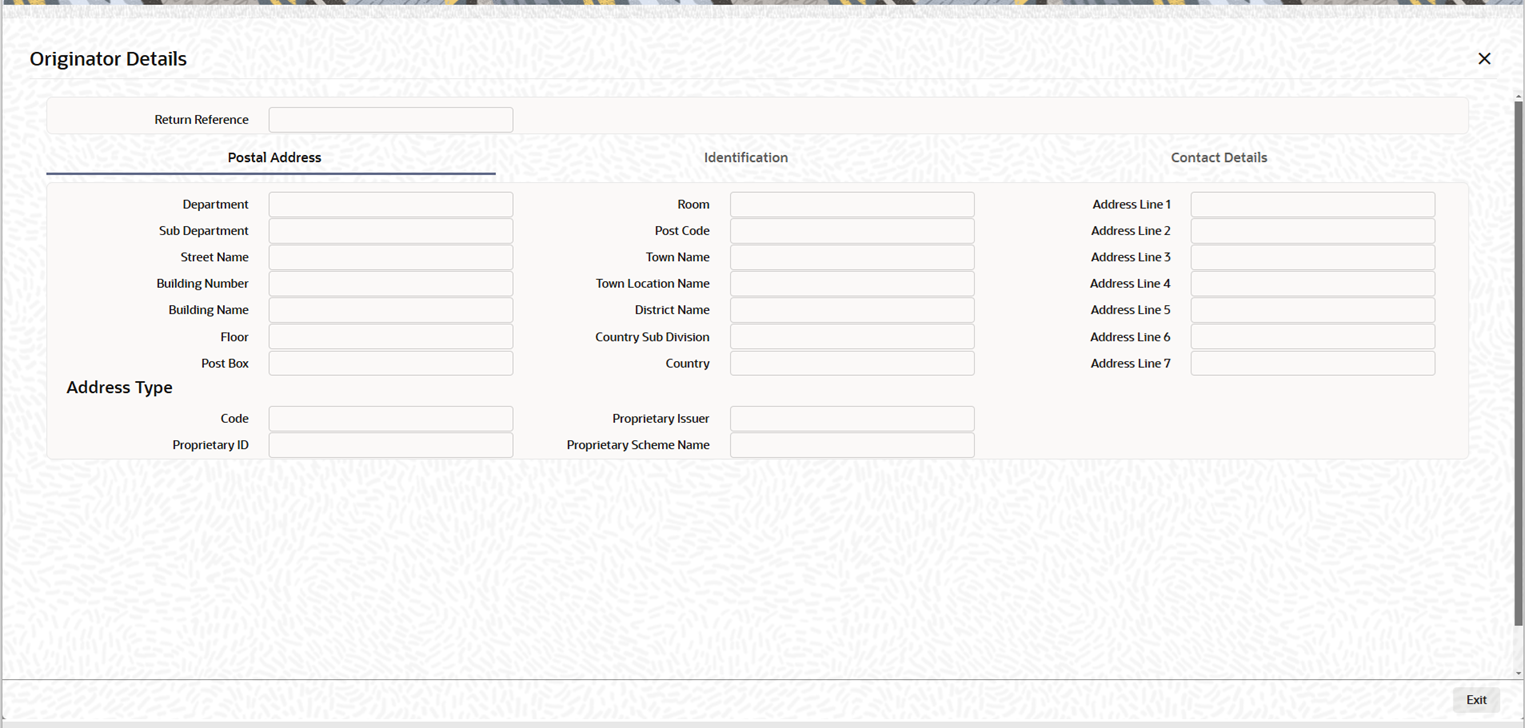
Task: Focus the Post Code field
Action: [852, 231]
